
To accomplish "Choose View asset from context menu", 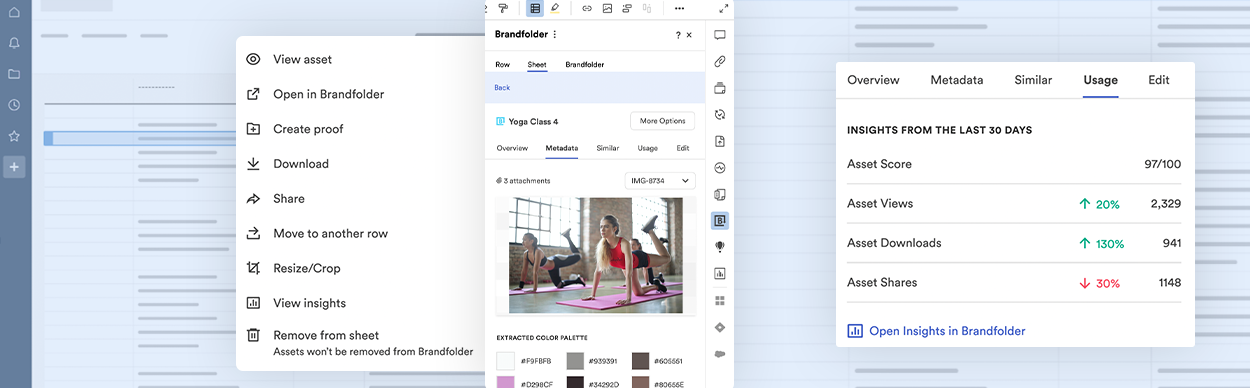I will click(303, 59).
